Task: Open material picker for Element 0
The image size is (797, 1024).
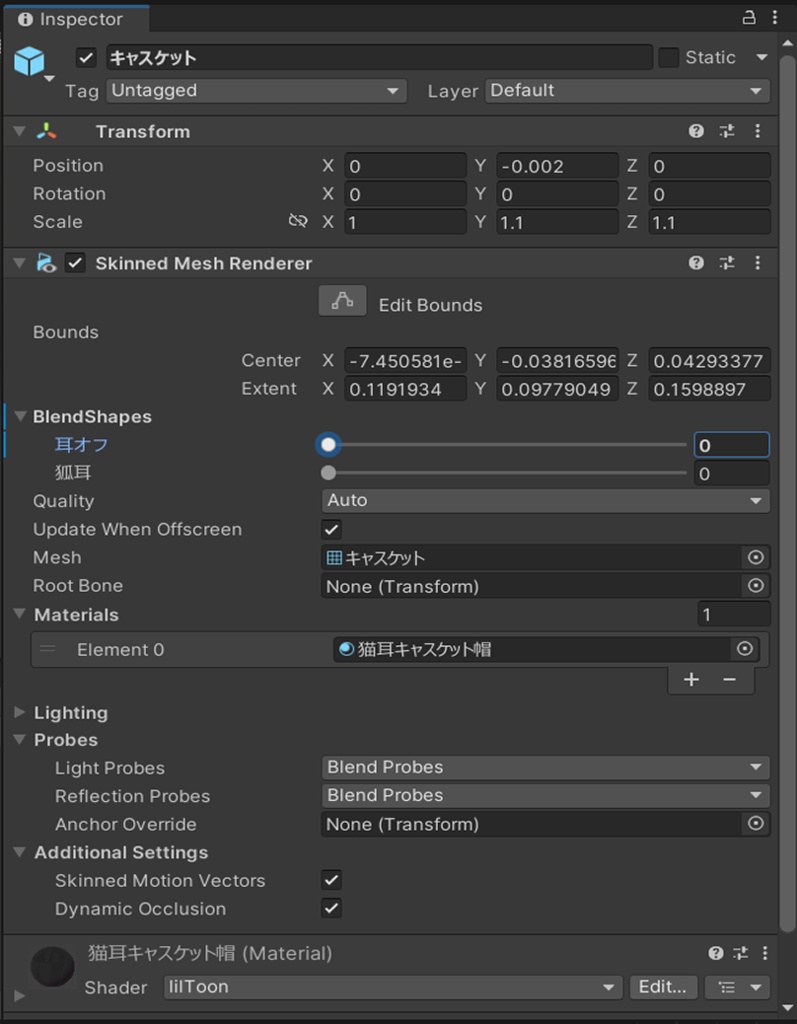Action: tap(744, 649)
